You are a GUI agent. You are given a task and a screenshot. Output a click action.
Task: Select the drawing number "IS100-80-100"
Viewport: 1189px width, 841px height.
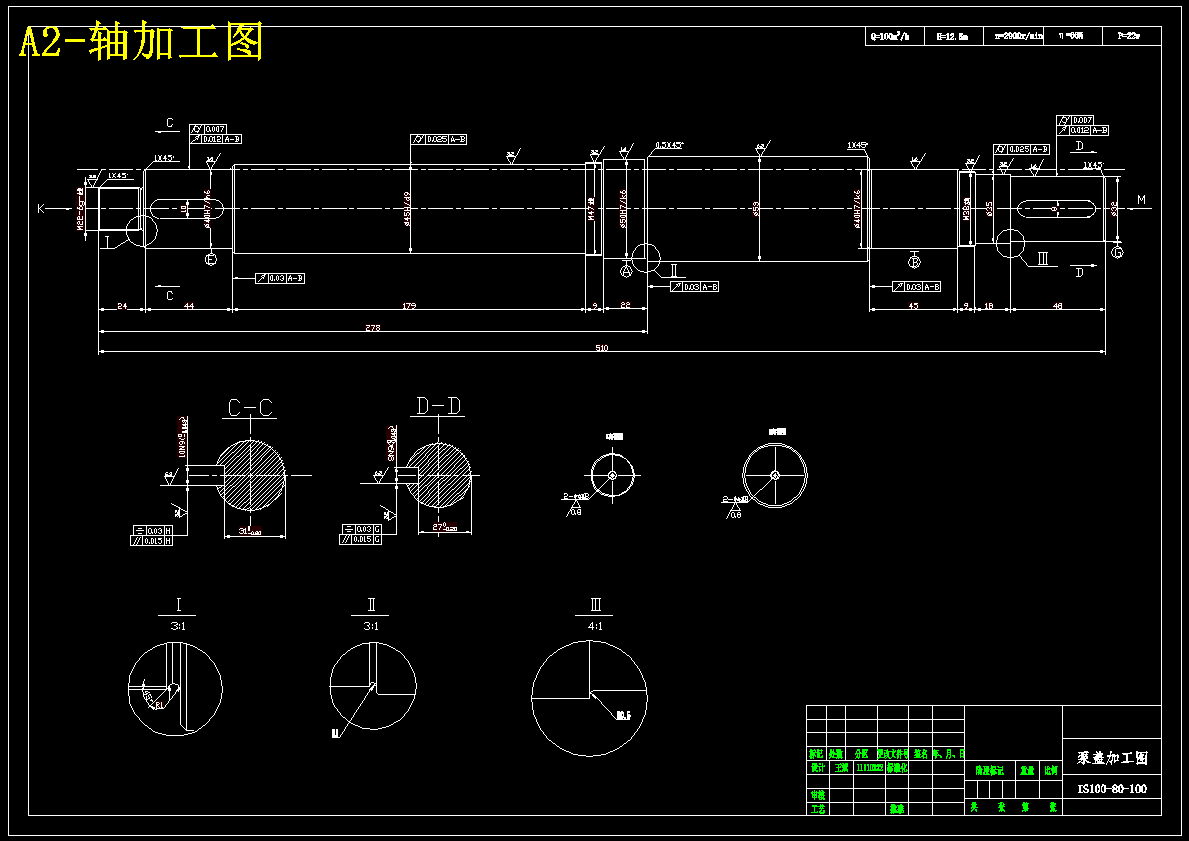(x=1112, y=789)
